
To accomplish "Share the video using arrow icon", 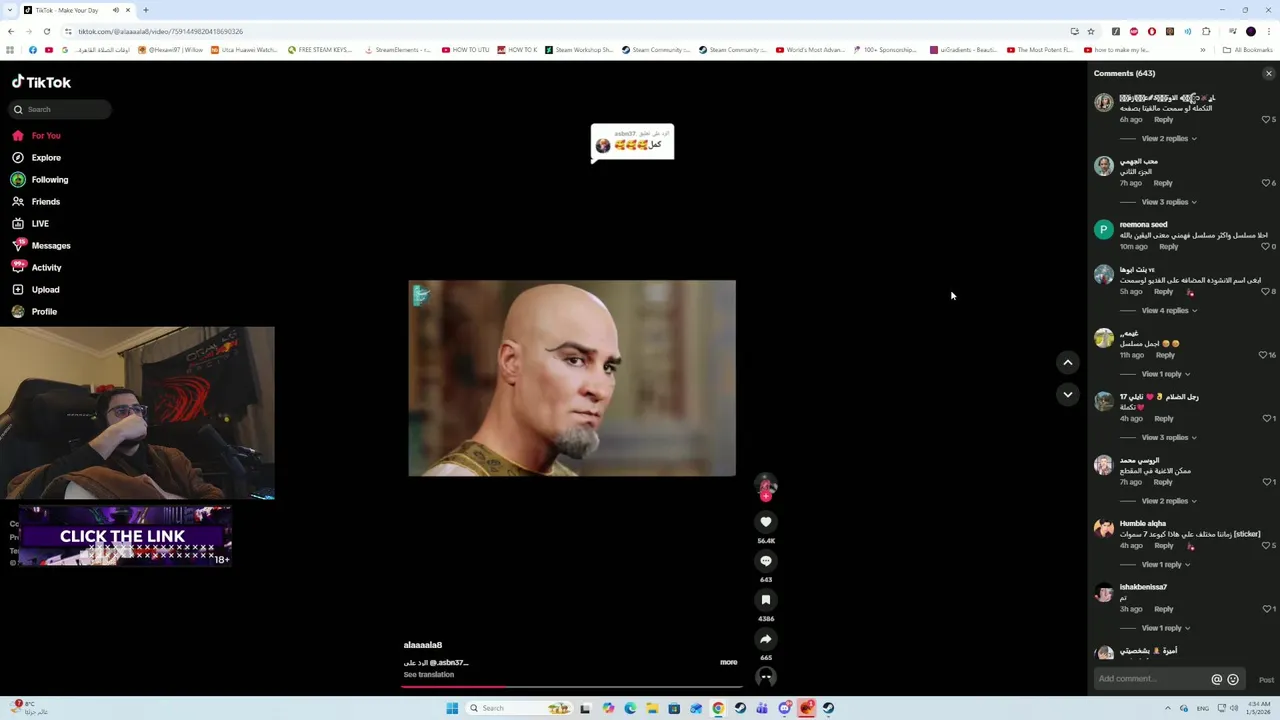I will point(766,639).
